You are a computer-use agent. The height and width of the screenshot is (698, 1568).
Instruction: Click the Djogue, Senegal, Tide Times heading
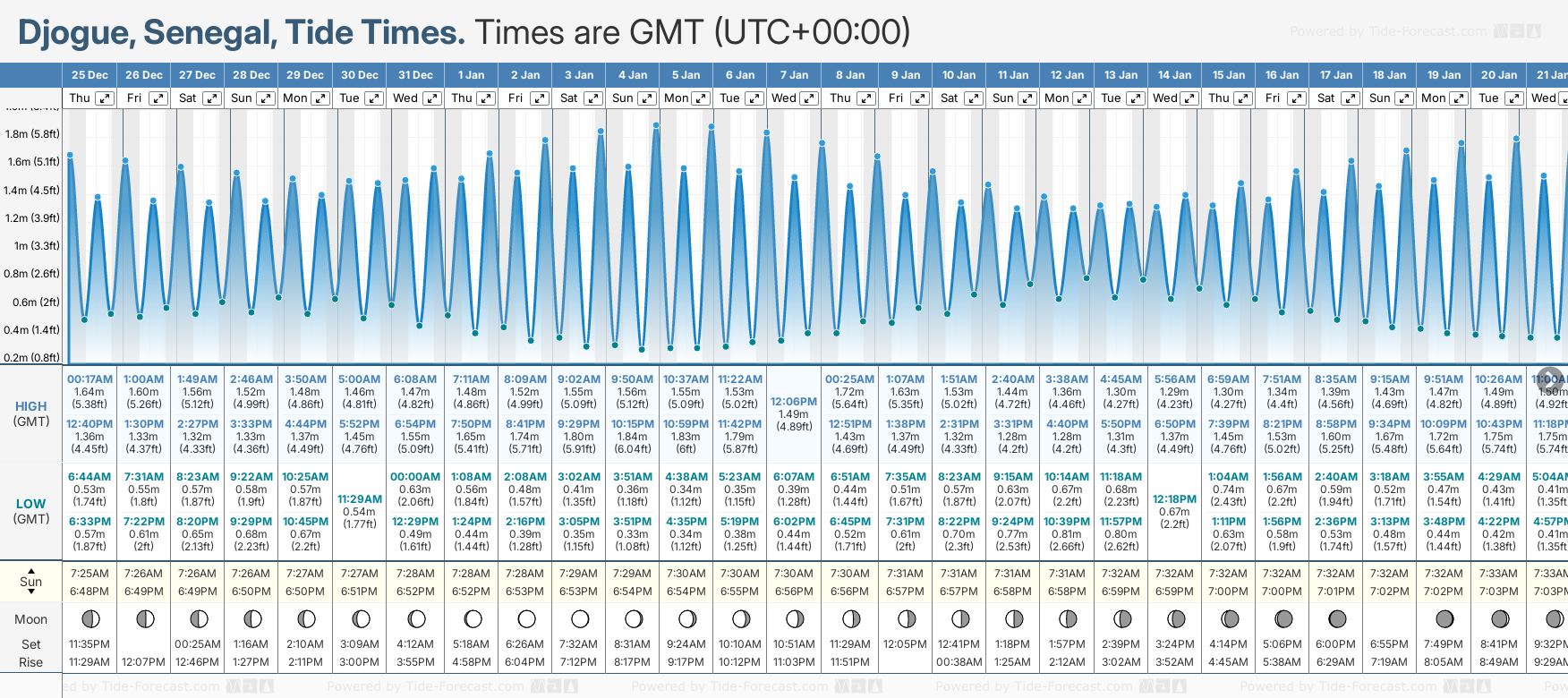tap(241, 32)
